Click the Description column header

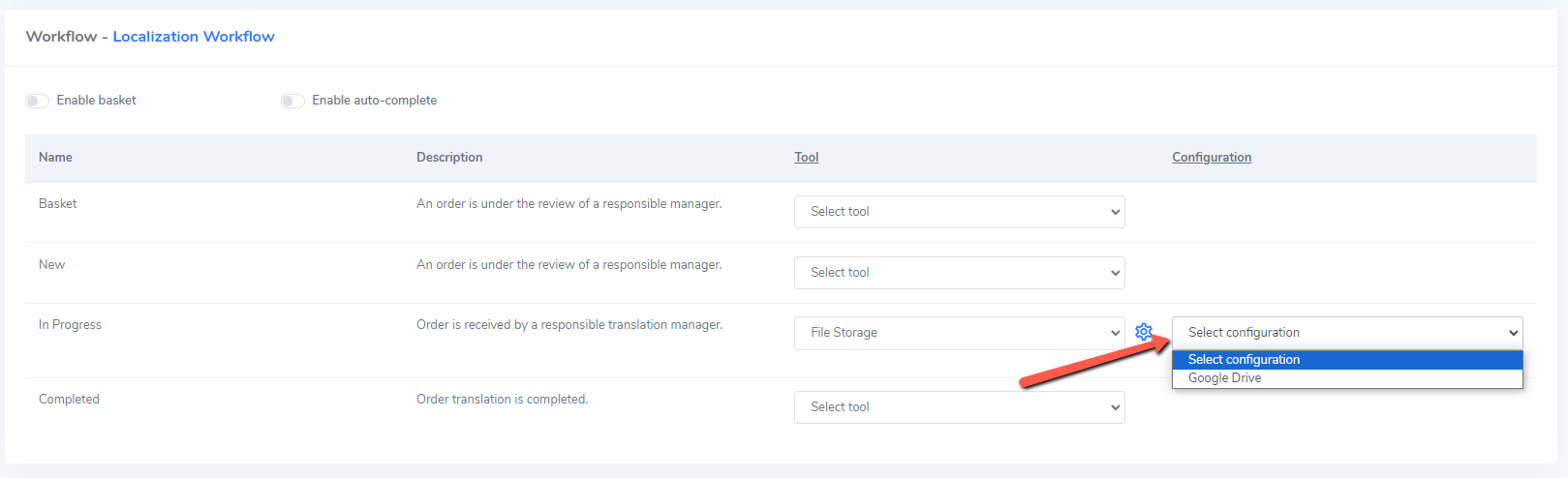(449, 158)
